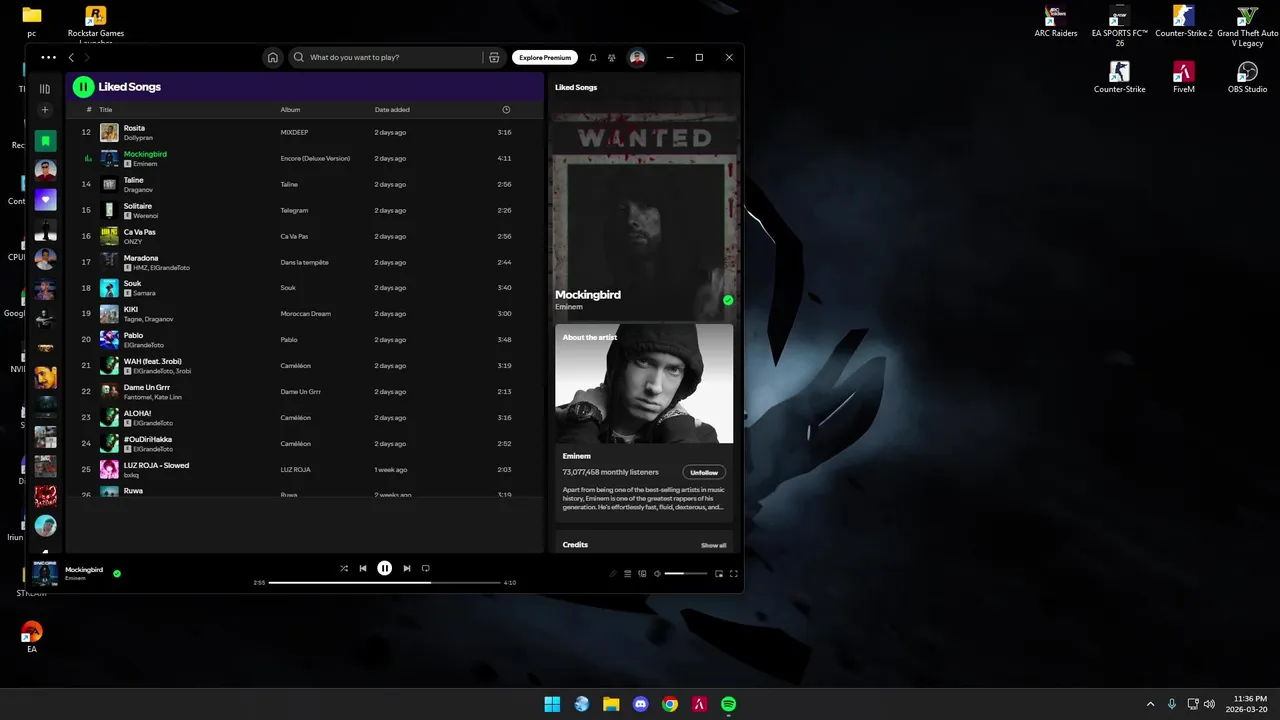Skip to the next track
The width and height of the screenshot is (1280, 720).
point(407,568)
